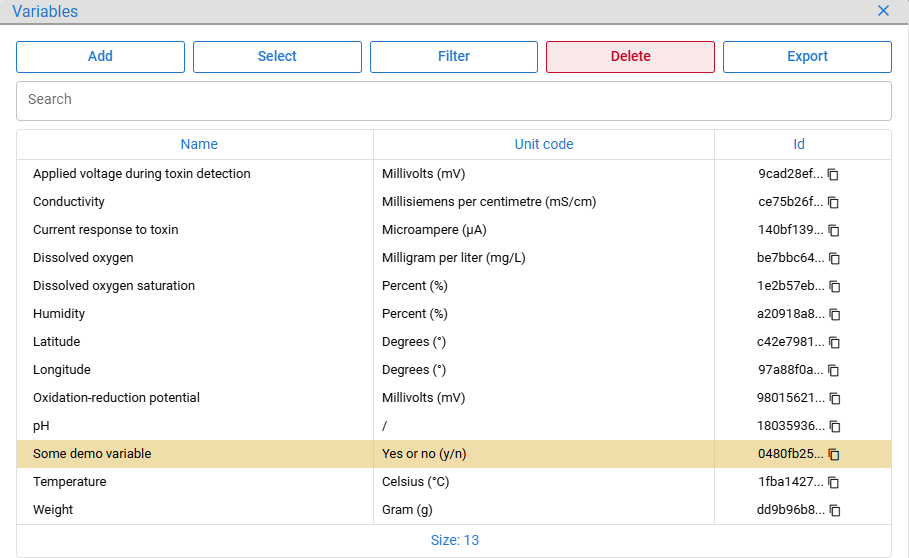Copy the Longitude variable Id
The height and width of the screenshot is (558, 909).
point(834,370)
